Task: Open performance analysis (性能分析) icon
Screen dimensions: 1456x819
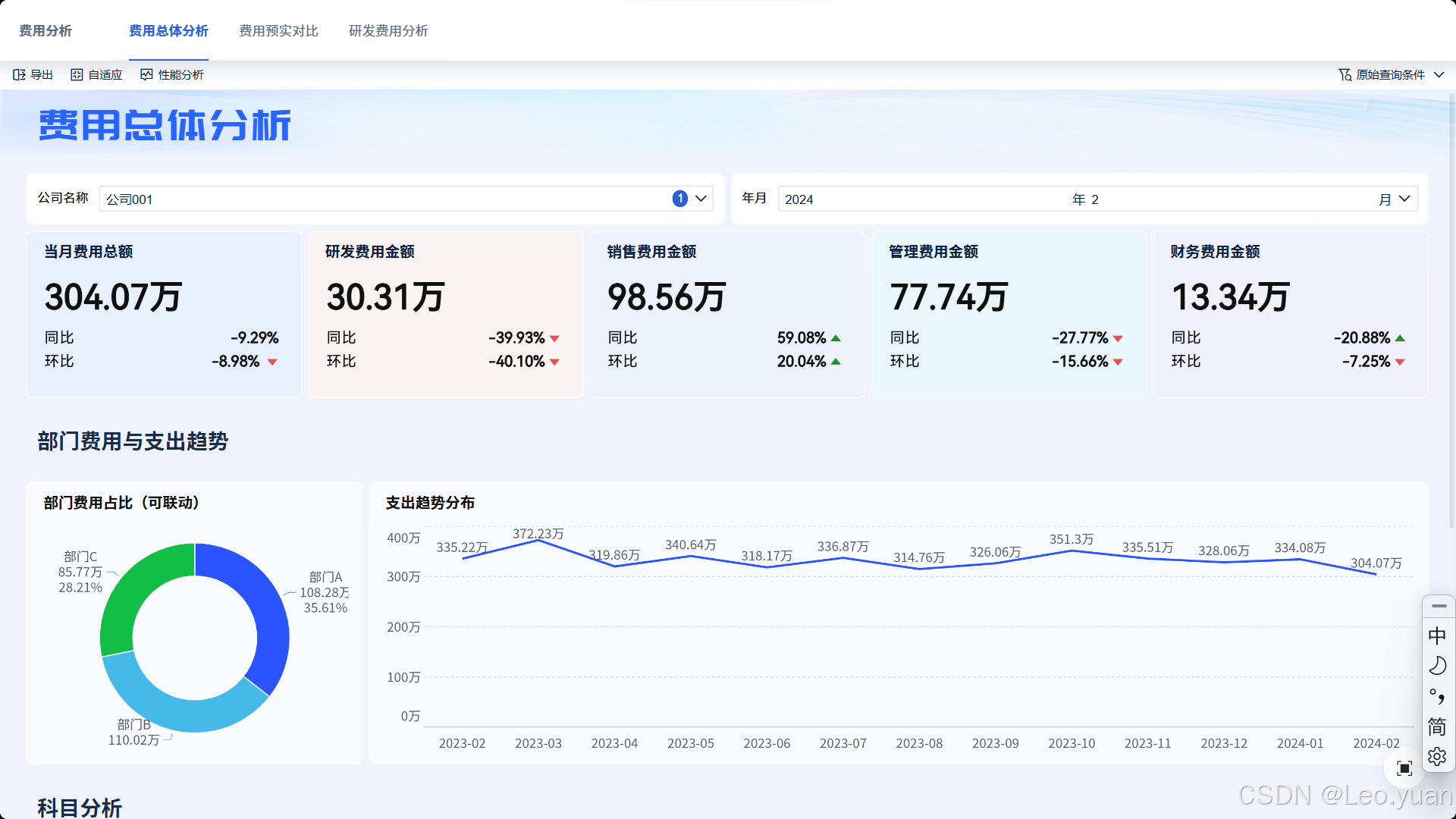Action: click(147, 74)
